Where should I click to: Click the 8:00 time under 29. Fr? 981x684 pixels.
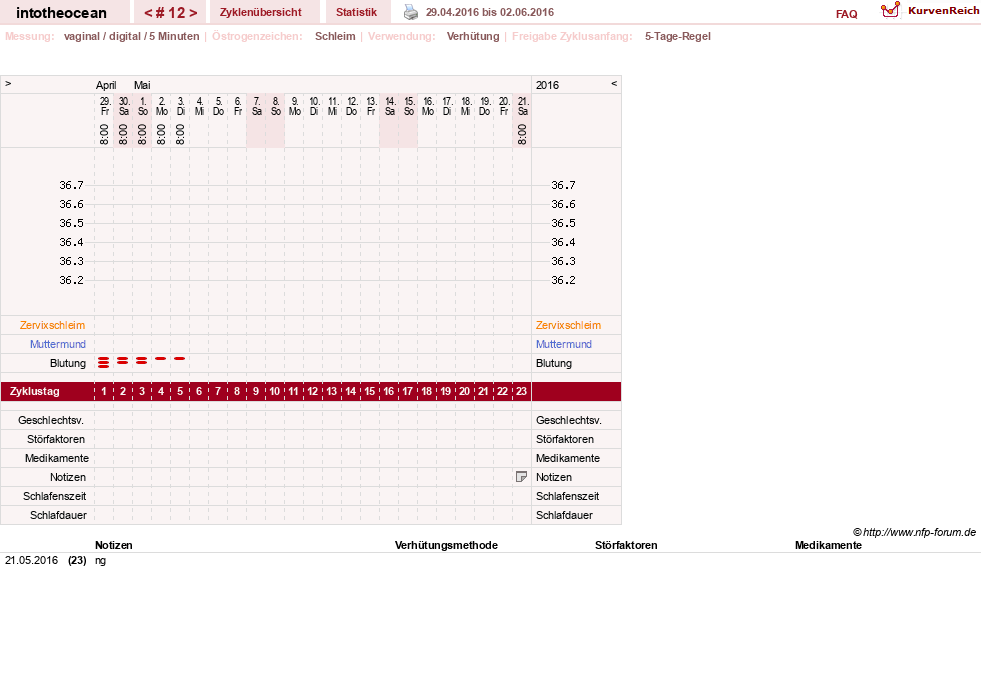pos(104,134)
